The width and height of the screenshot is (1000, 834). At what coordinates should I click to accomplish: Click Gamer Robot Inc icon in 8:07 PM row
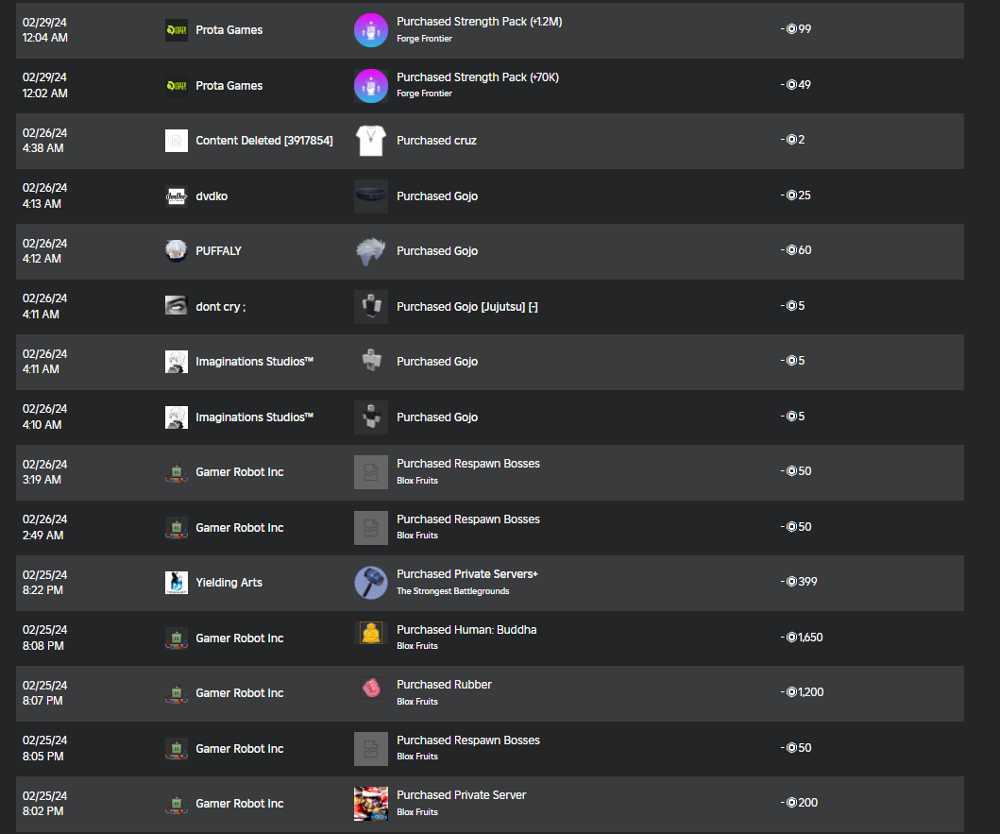click(x=176, y=693)
